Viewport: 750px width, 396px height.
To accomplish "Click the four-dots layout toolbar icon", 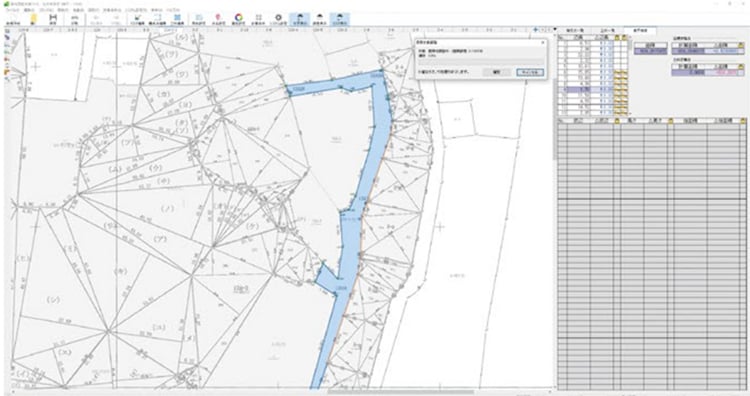I will click(258, 18).
